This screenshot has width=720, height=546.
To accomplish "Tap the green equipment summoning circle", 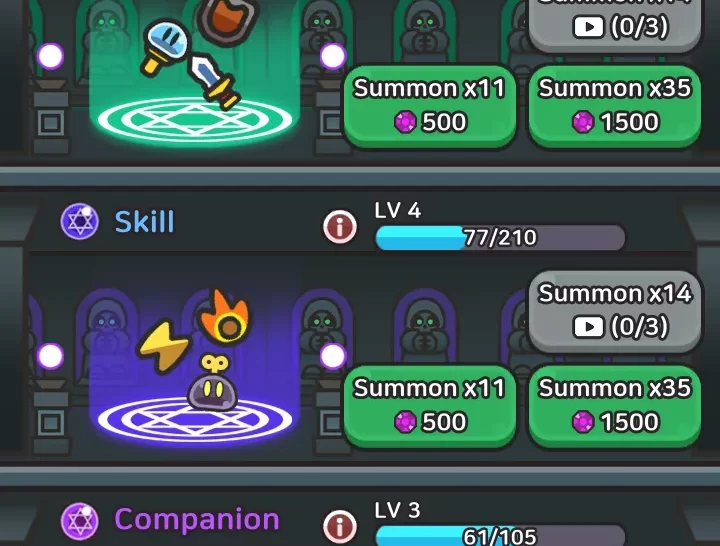I will click(195, 119).
